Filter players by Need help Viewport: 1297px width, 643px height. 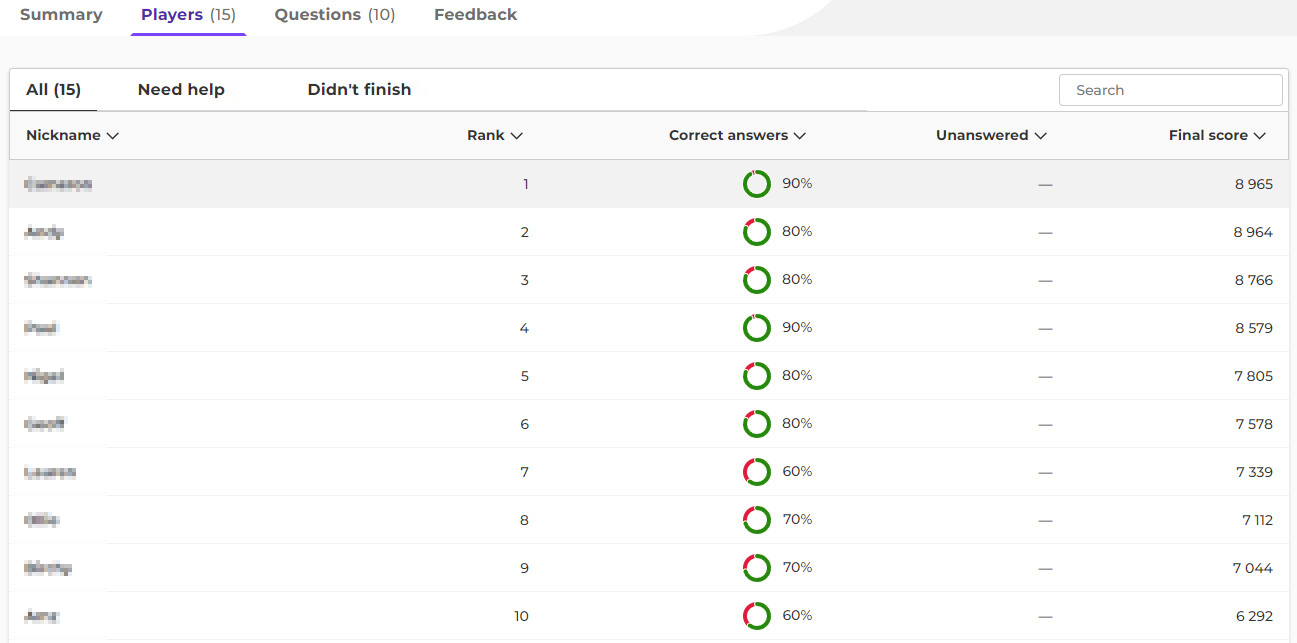pyautogui.click(x=181, y=90)
